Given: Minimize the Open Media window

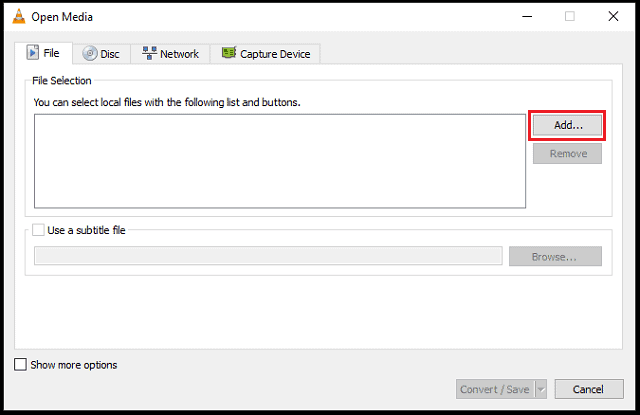Looking at the screenshot, I should 527,16.
